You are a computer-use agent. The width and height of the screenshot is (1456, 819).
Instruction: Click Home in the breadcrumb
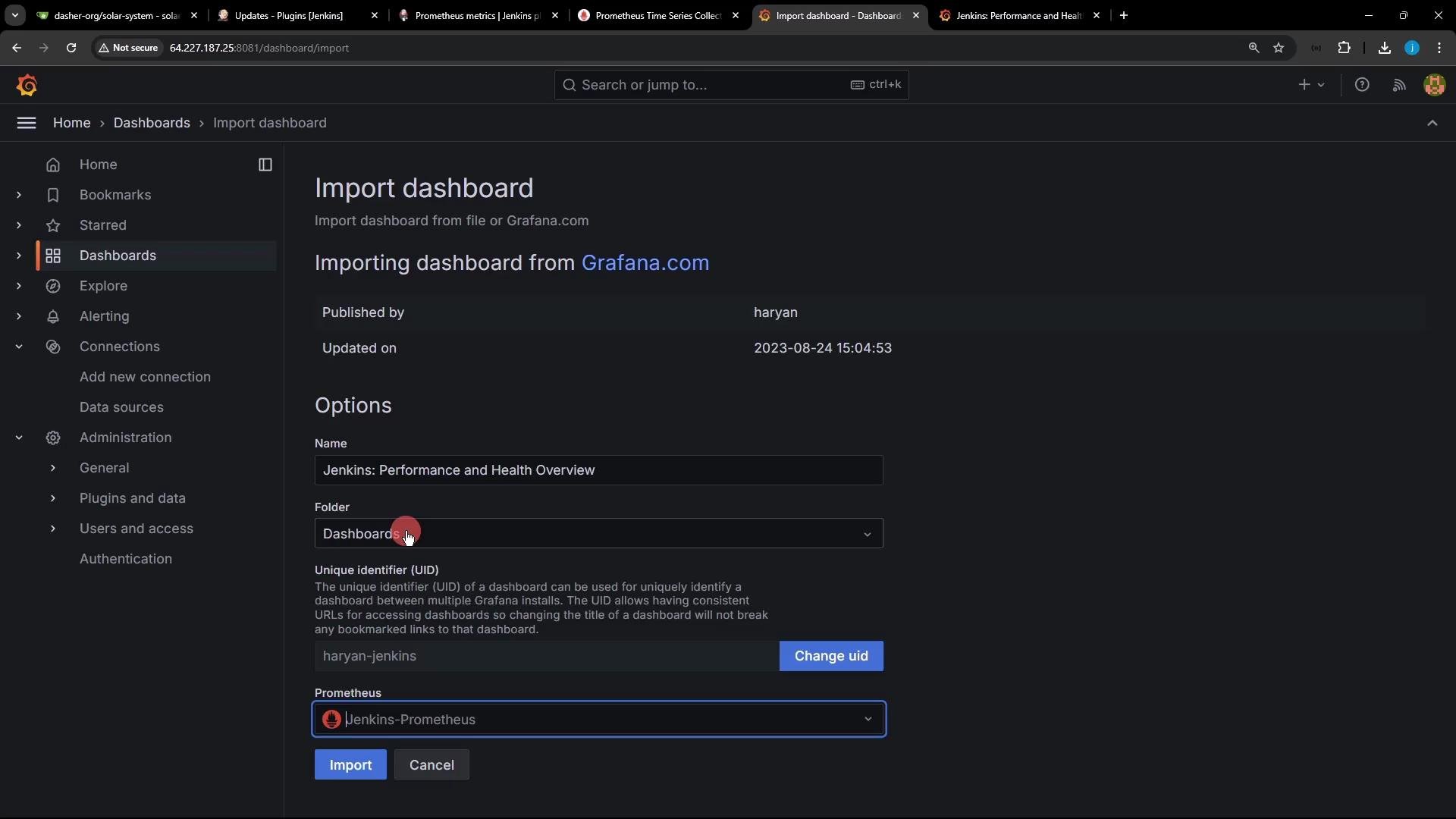tap(71, 123)
